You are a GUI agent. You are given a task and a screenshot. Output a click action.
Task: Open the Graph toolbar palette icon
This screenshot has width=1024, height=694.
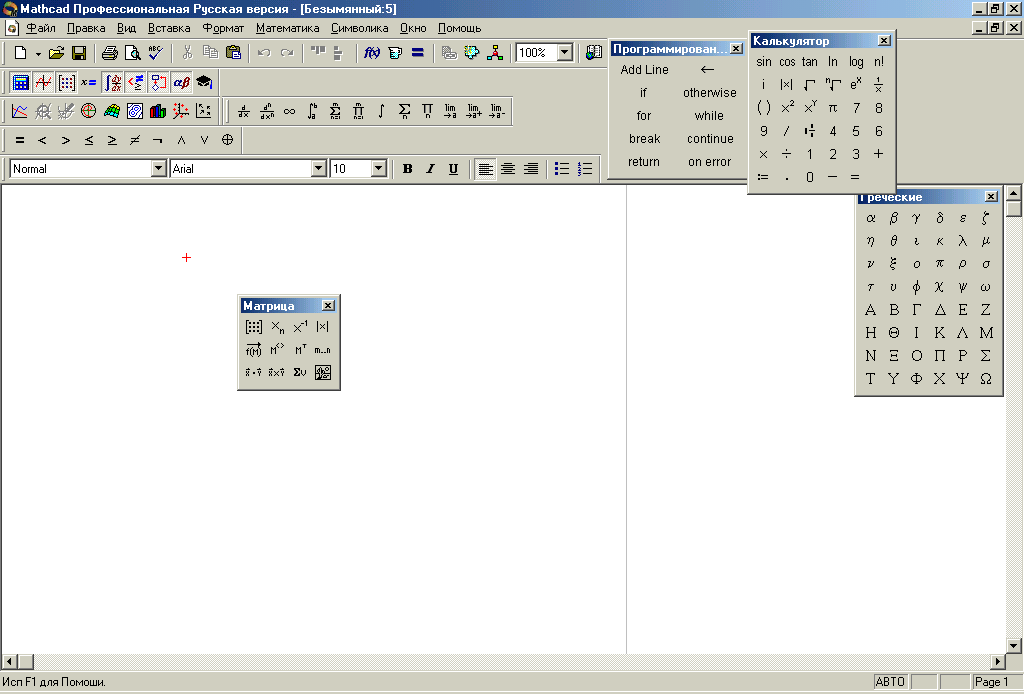(x=43, y=82)
